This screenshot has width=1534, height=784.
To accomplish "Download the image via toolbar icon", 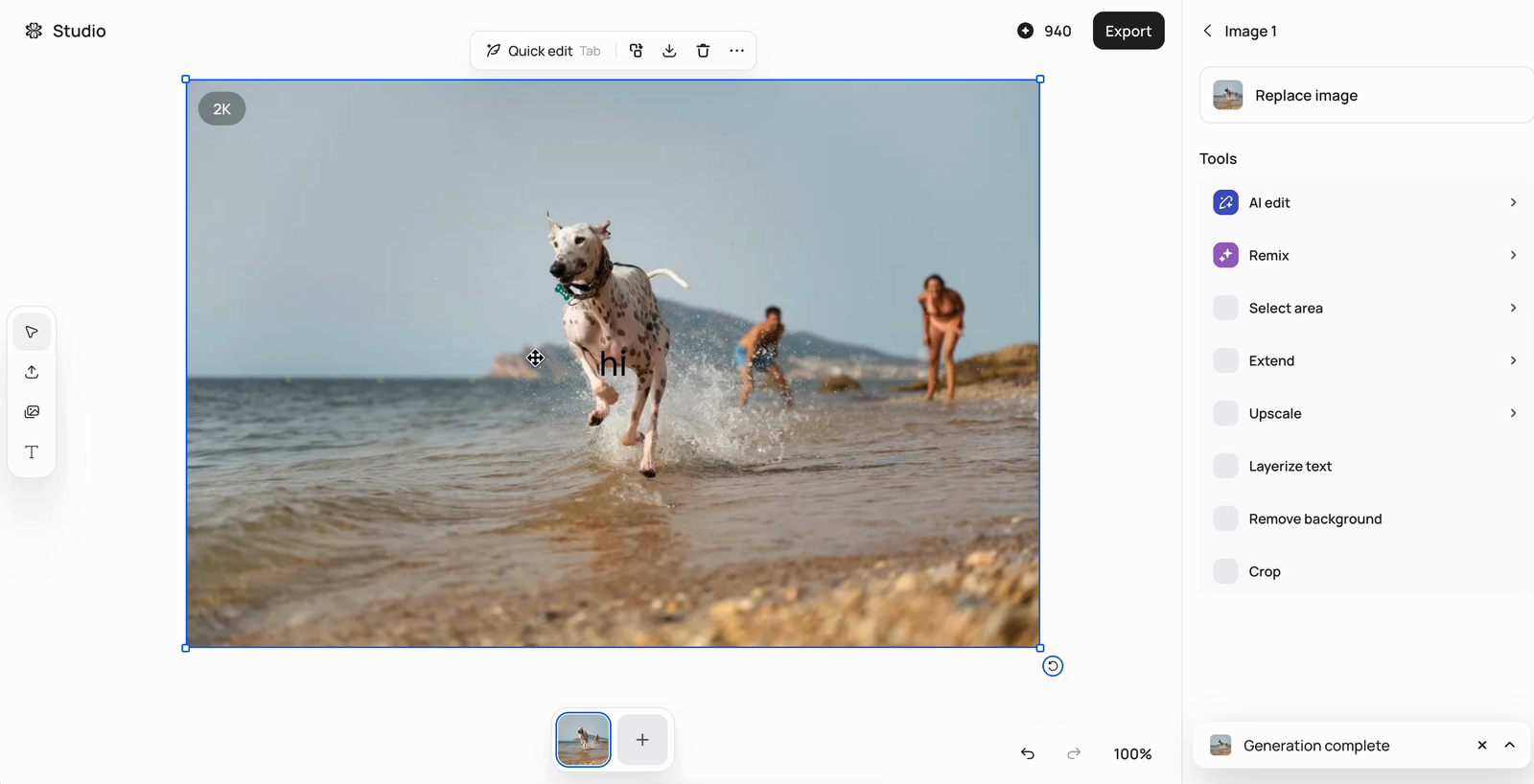I will (x=669, y=51).
